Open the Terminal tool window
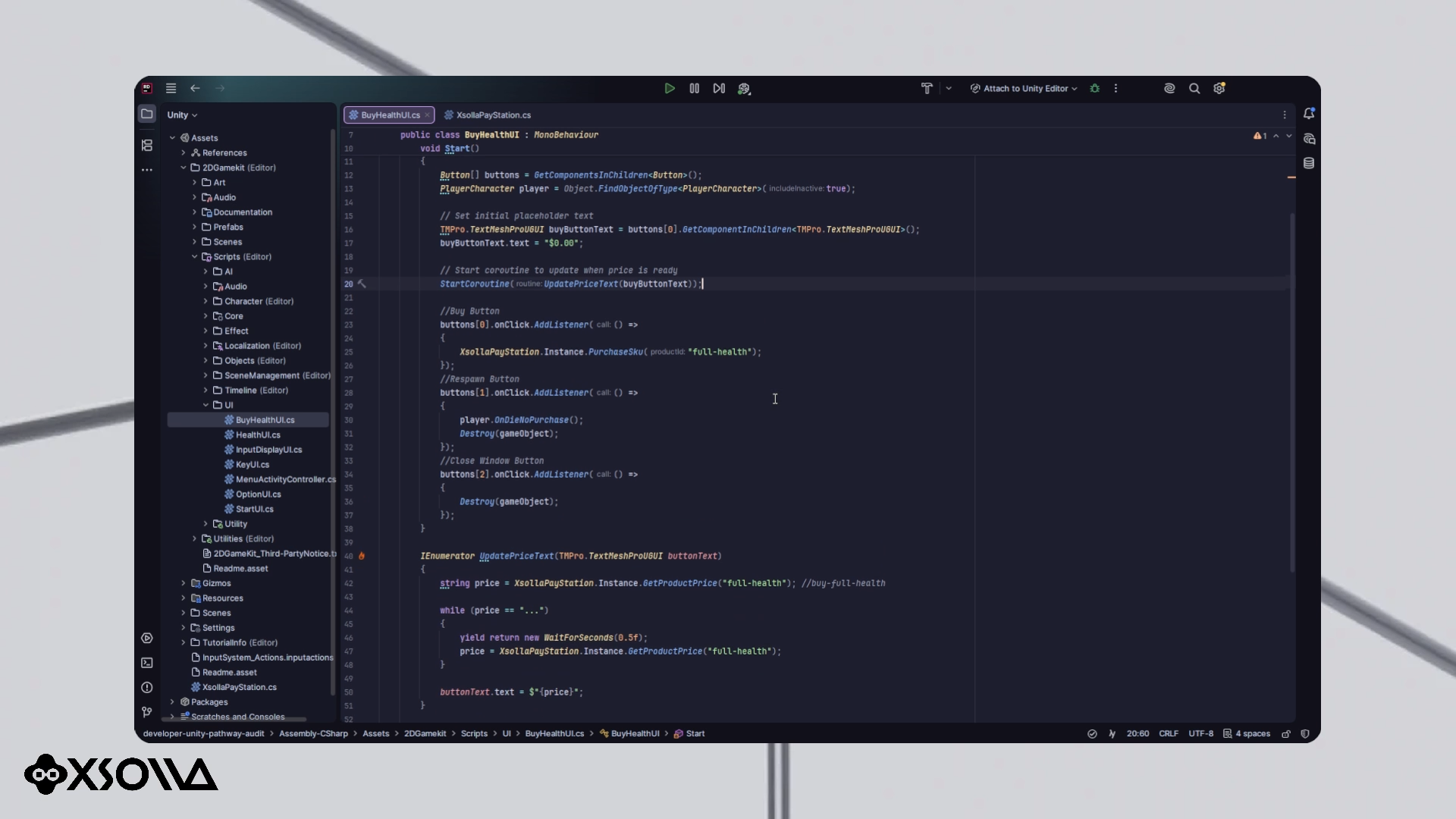 tap(147, 663)
